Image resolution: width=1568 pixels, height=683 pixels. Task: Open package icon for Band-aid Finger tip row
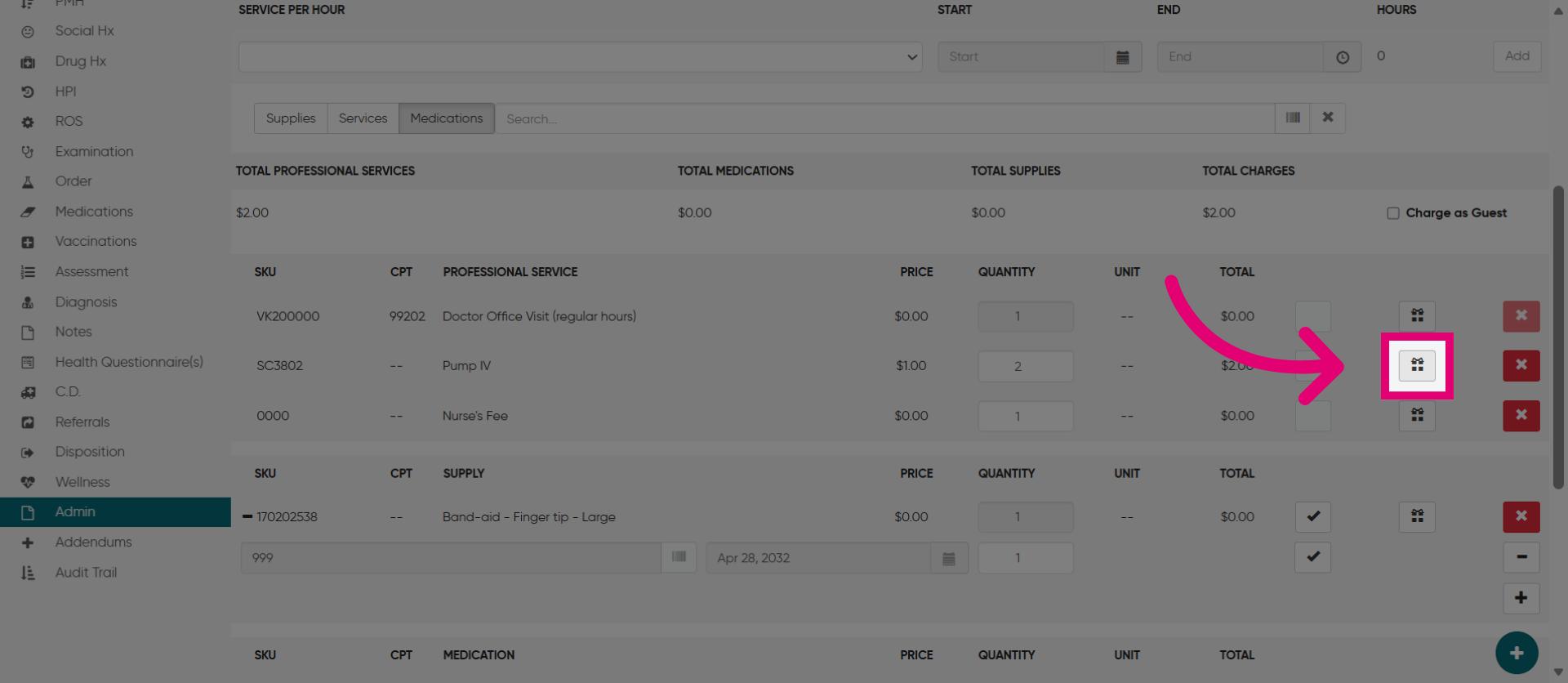coord(1417,516)
